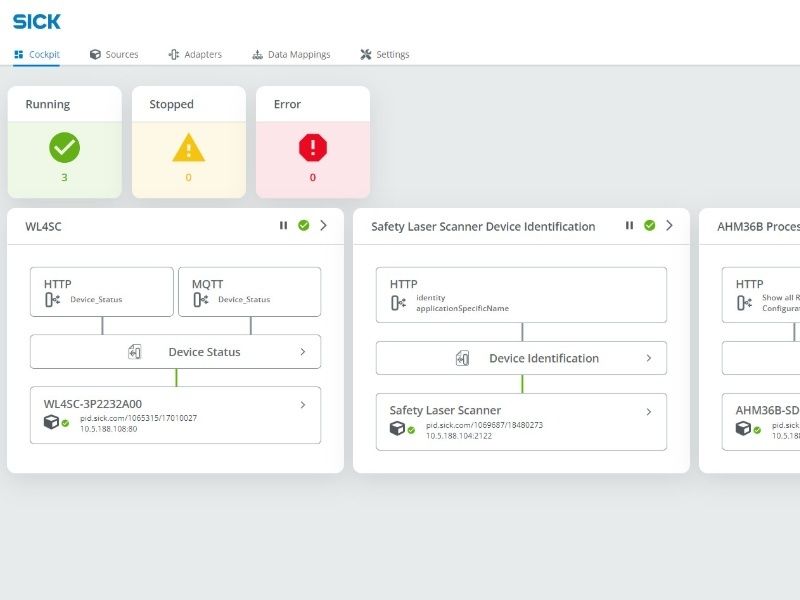Click the Sources tab cube icon

pos(95,54)
